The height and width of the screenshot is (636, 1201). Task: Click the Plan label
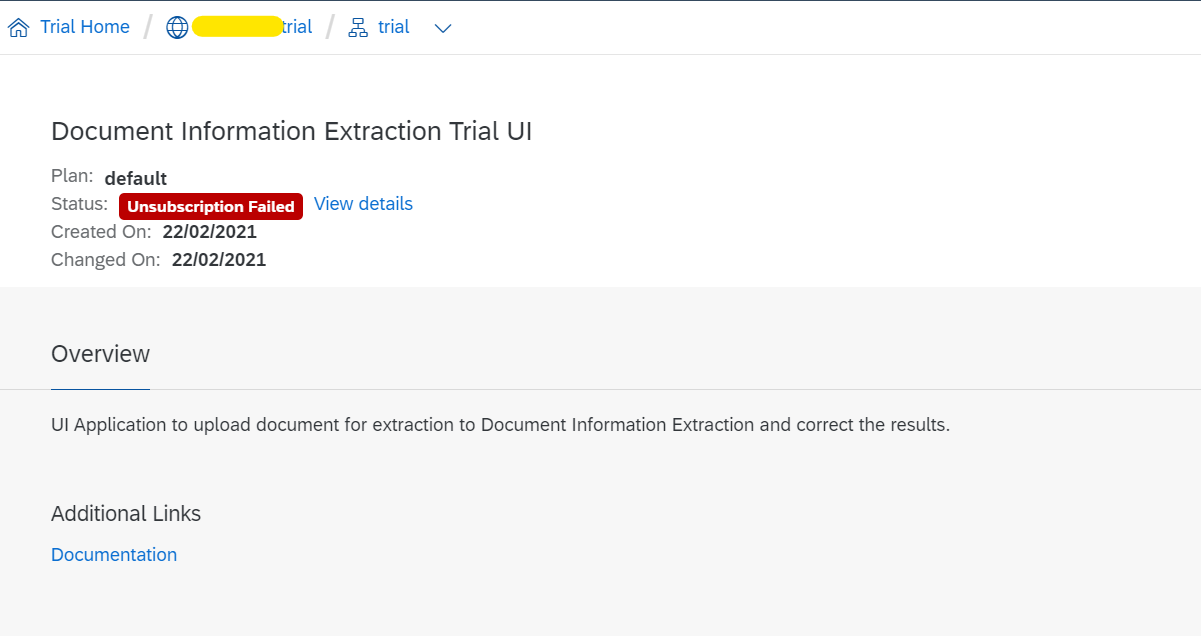coord(72,176)
